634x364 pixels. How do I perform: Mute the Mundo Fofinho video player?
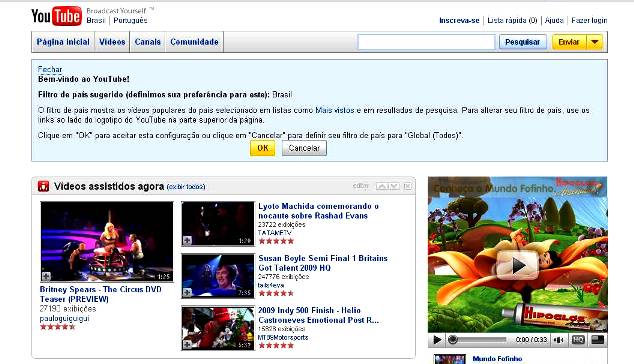(x=559, y=340)
